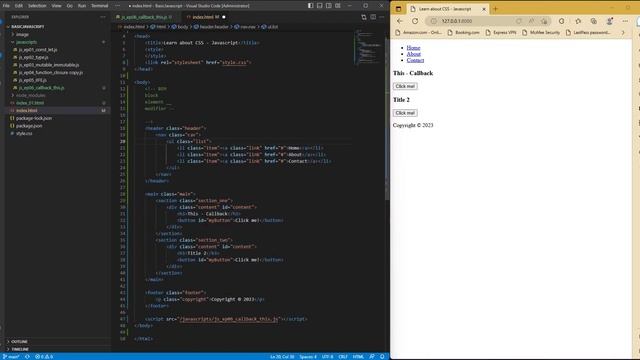Open js_ep03_mutable_immutable.js file
This screenshot has height=360, width=640.
(x=49, y=65)
